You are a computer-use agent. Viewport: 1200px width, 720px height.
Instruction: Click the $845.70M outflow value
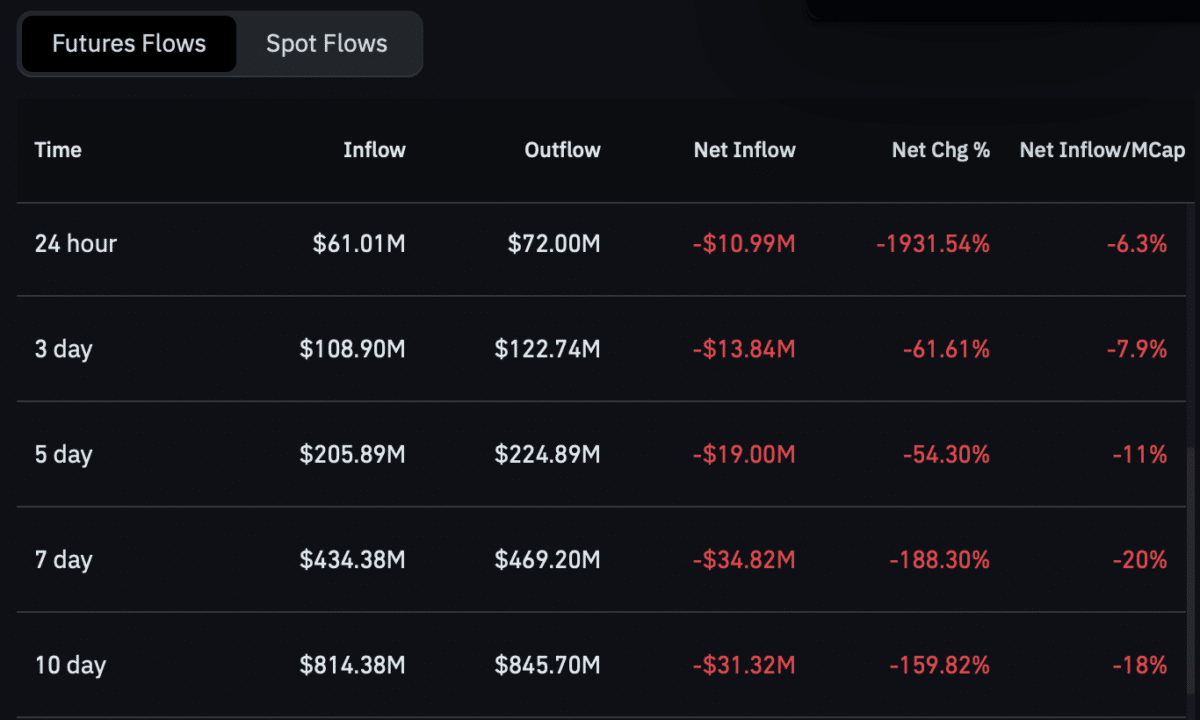[548, 665]
